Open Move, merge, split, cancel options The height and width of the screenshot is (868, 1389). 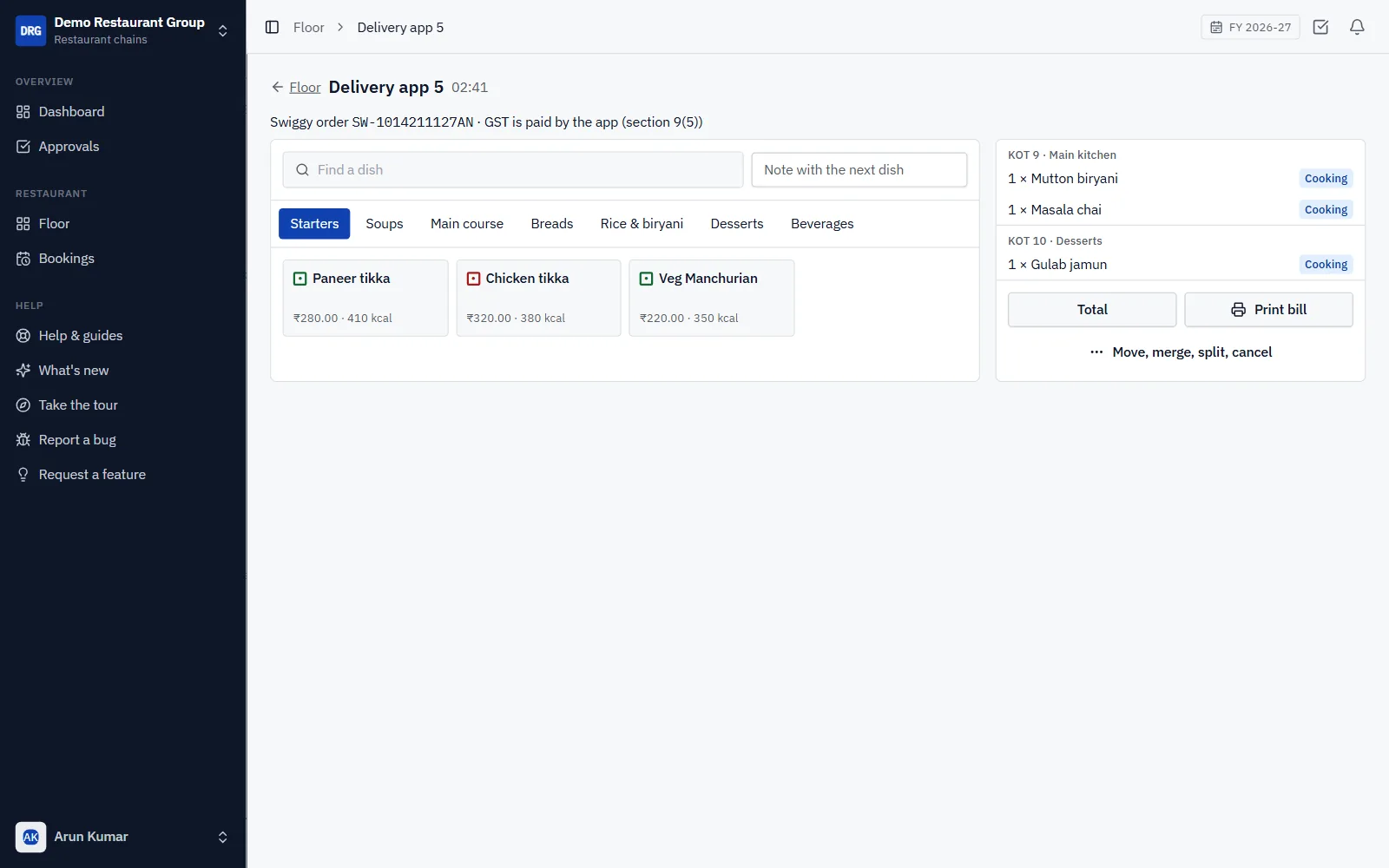pyautogui.click(x=1181, y=352)
